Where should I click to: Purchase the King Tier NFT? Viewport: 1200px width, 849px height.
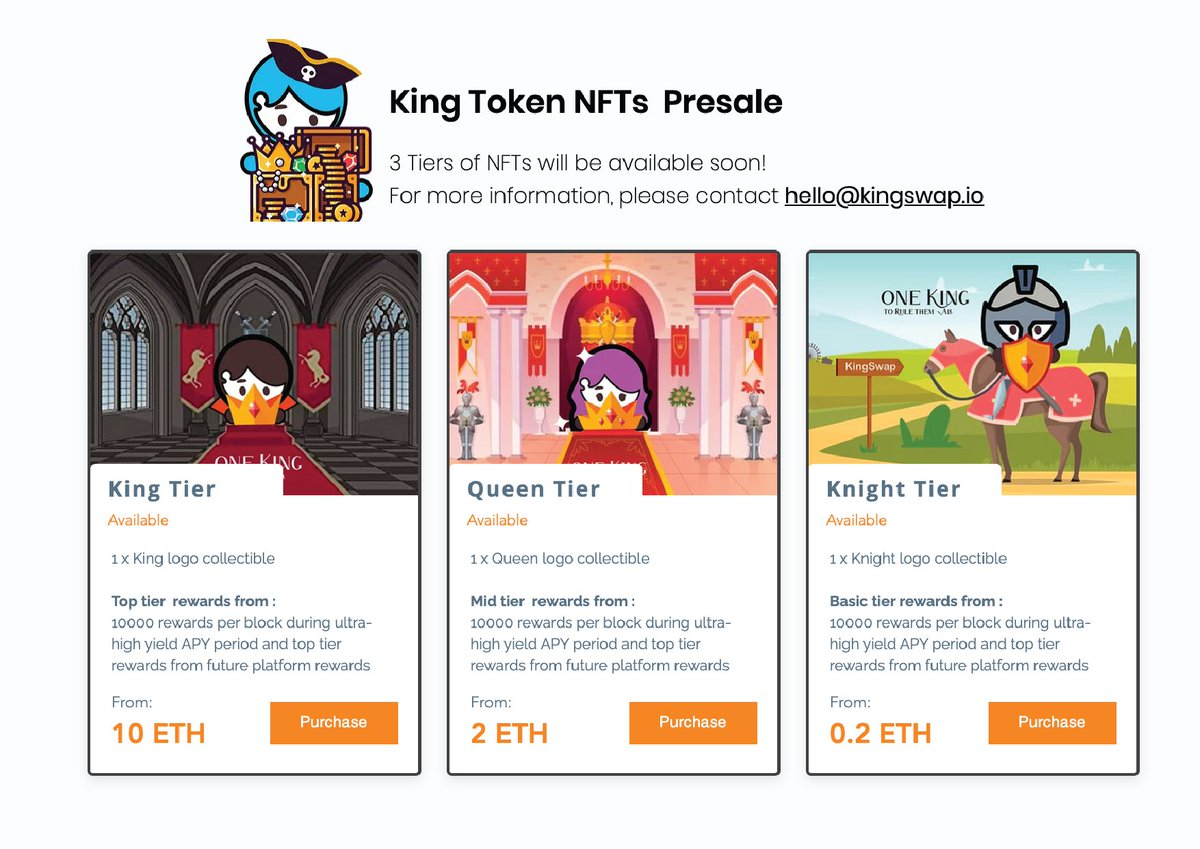point(334,722)
